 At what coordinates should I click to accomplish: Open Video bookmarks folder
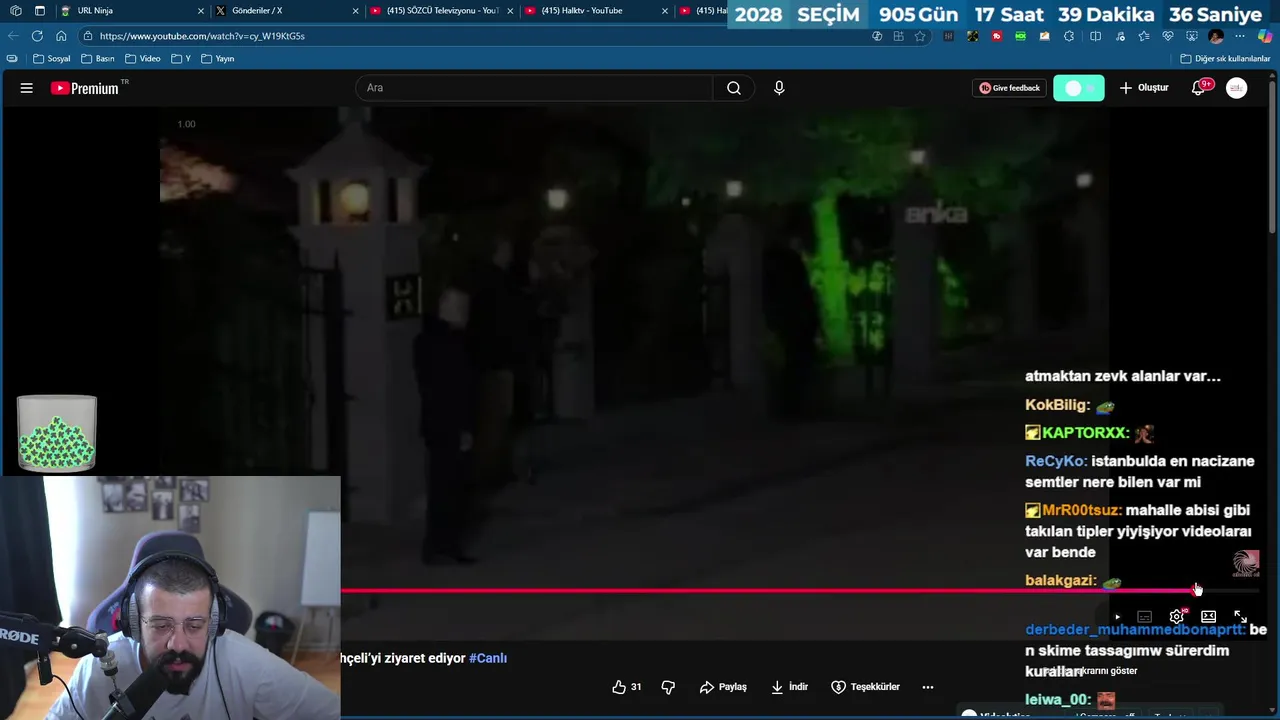143,59
